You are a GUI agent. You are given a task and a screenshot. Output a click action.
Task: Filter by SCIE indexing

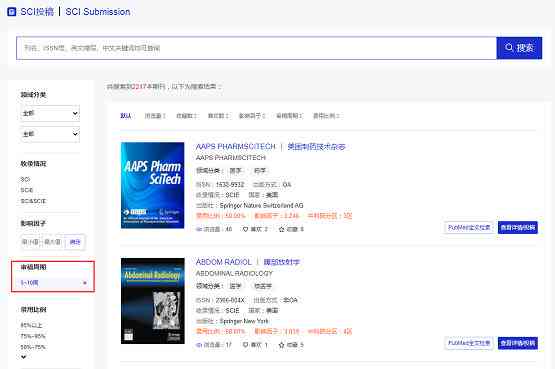27,190
